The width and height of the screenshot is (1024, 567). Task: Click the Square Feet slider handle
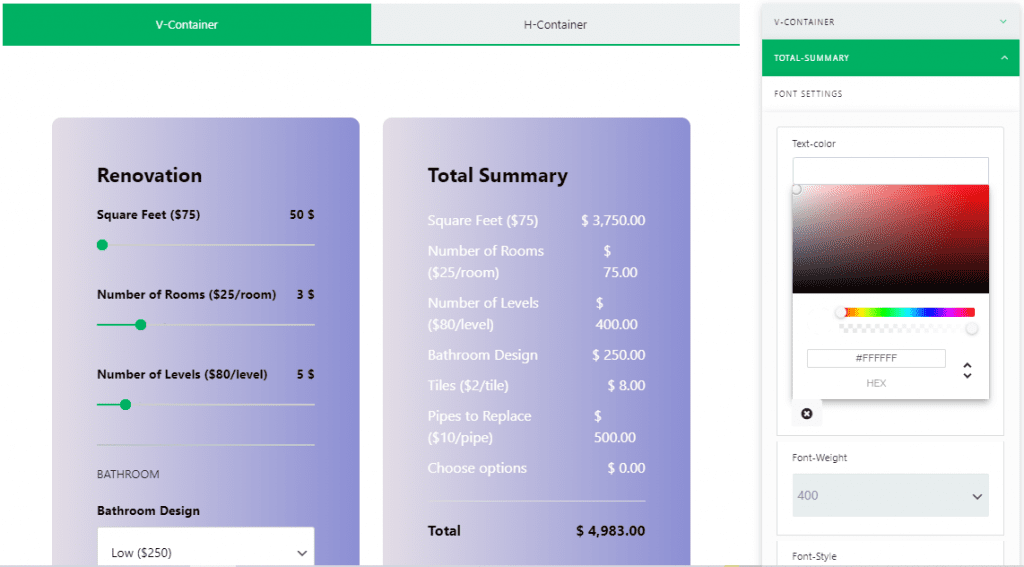[x=102, y=245]
